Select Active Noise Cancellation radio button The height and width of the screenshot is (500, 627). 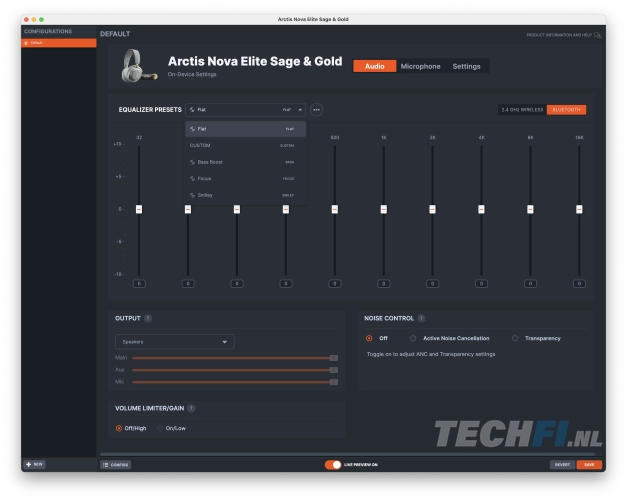[x=413, y=338]
